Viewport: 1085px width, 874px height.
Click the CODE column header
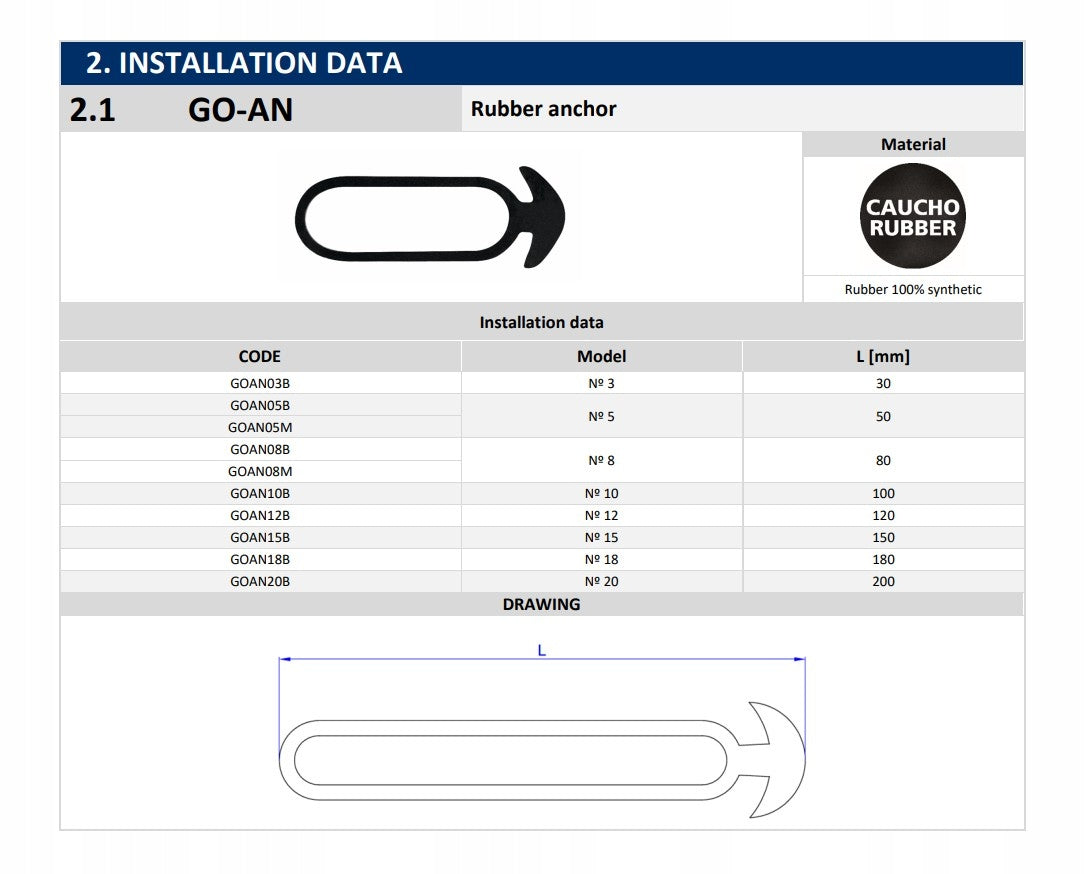pos(260,356)
